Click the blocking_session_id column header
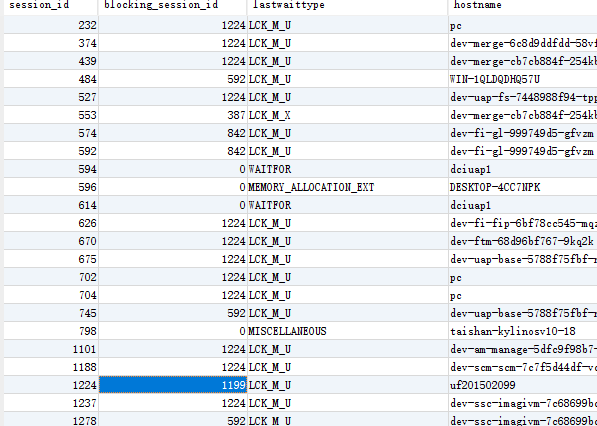Image resolution: width=597 pixels, height=426 pixels. coord(172,5)
